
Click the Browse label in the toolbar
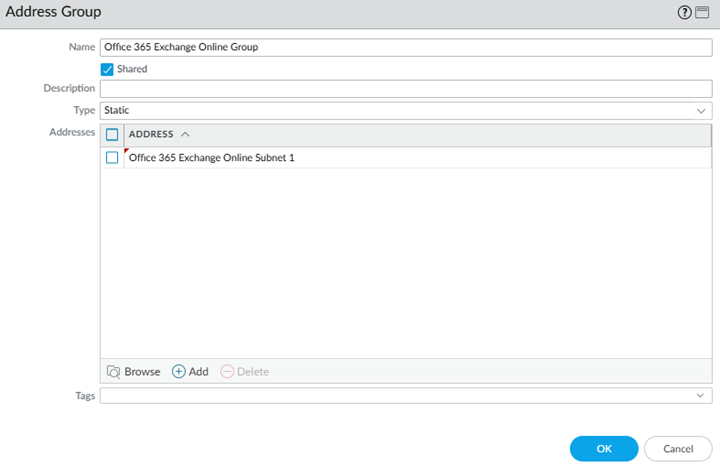pos(142,371)
